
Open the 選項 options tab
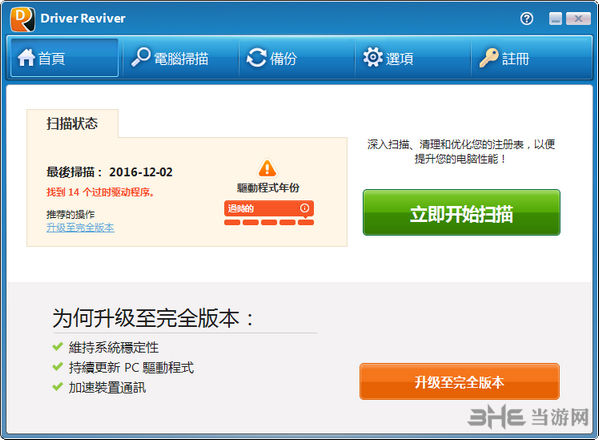[413, 58]
